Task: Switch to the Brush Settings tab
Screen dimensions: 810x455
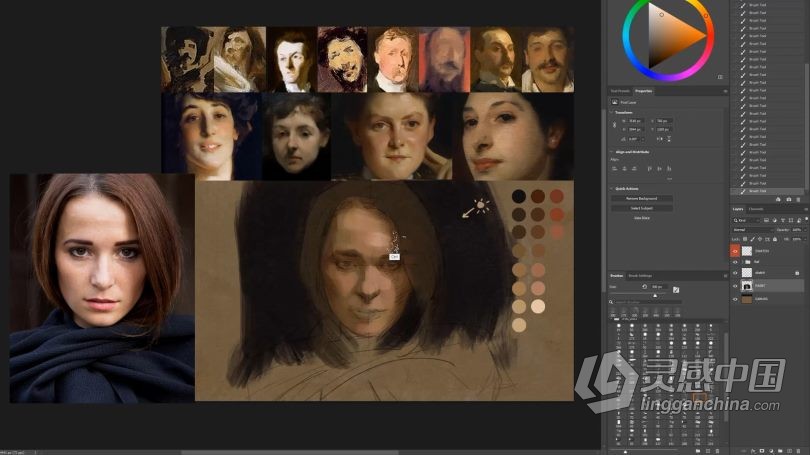Action: [x=640, y=276]
